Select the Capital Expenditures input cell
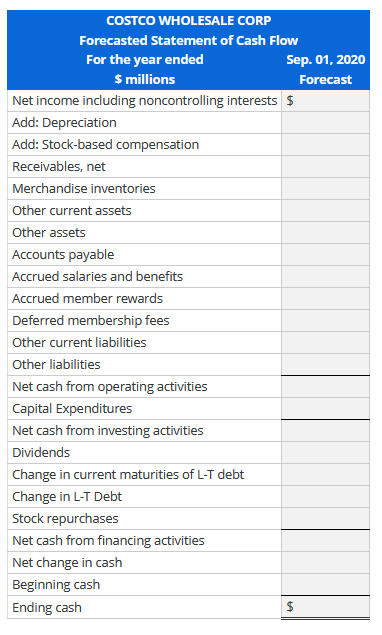The width and height of the screenshot is (382, 635). (x=325, y=409)
